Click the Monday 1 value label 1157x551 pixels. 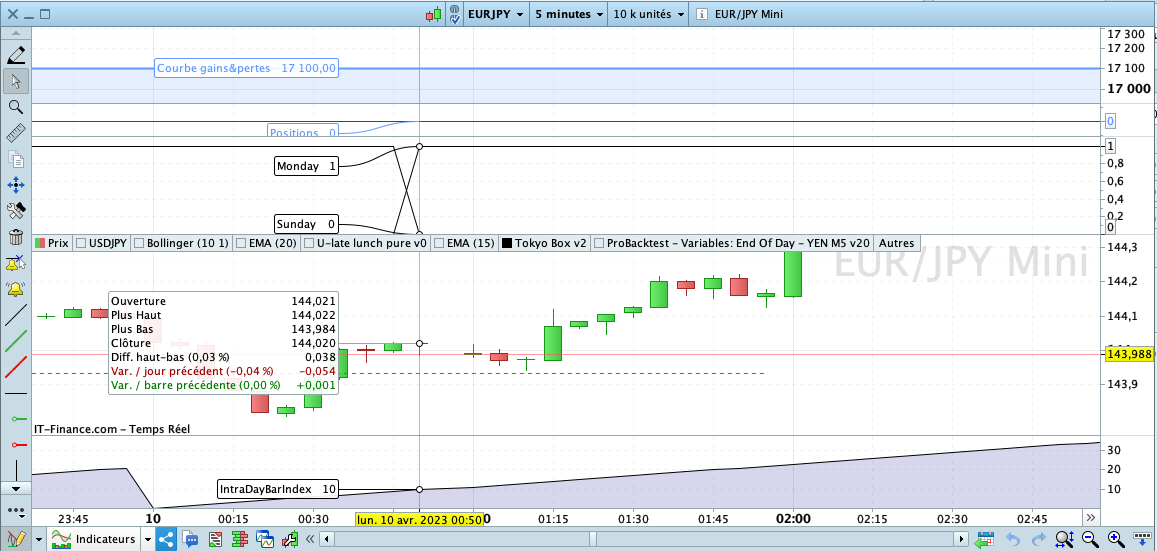(306, 166)
